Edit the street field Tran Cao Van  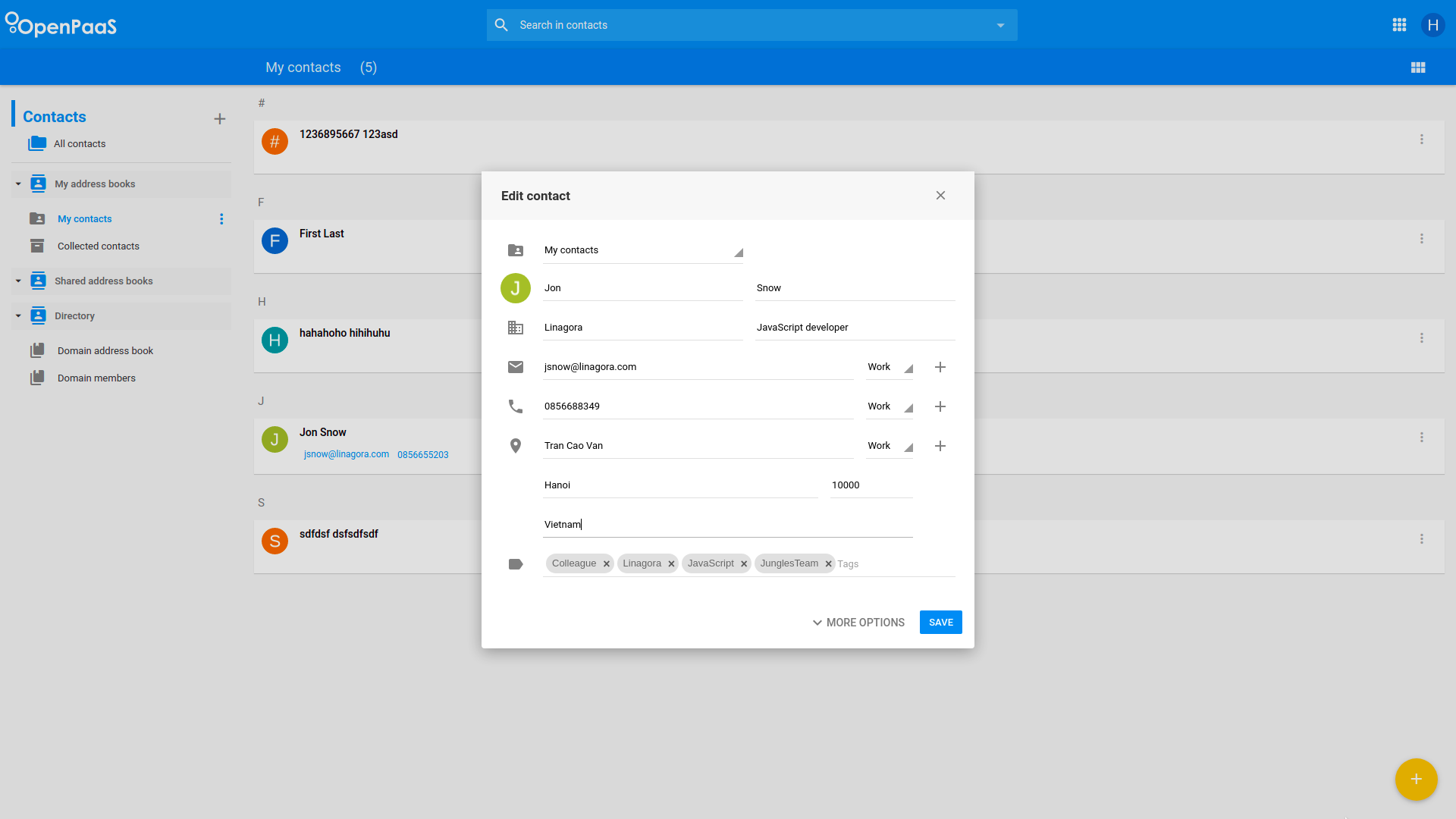pos(698,446)
